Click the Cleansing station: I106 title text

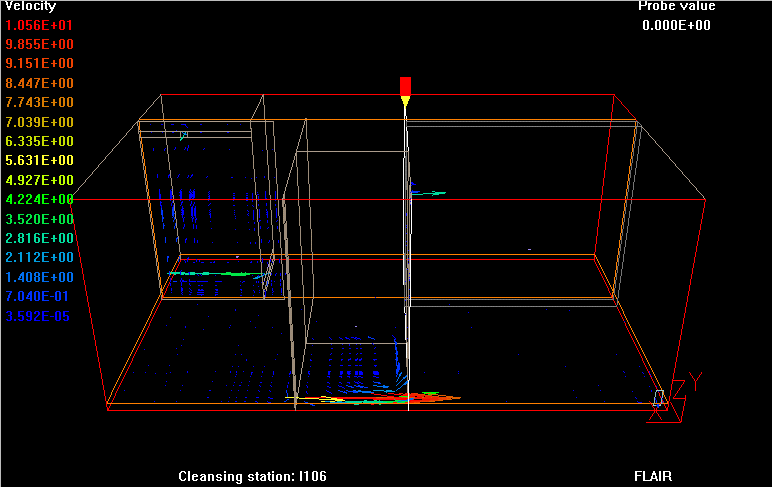(252, 476)
